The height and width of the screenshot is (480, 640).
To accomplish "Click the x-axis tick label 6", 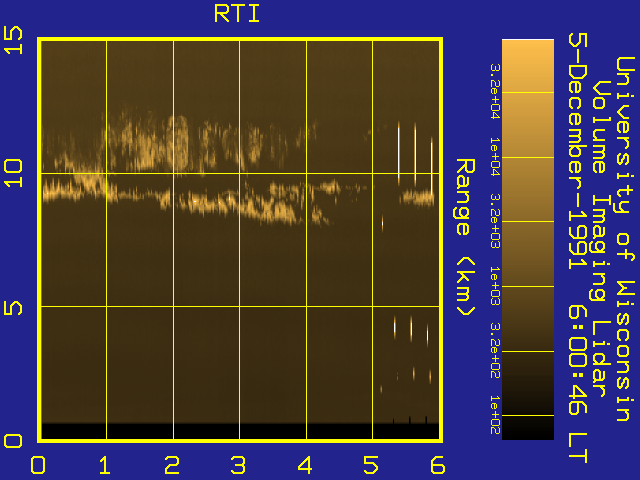I will coord(438,464).
